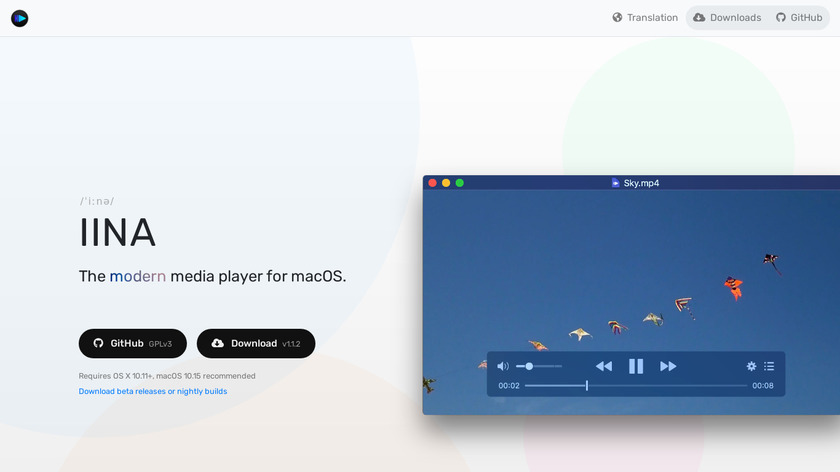
Task: Open the playlist icon in player
Action: tap(769, 366)
